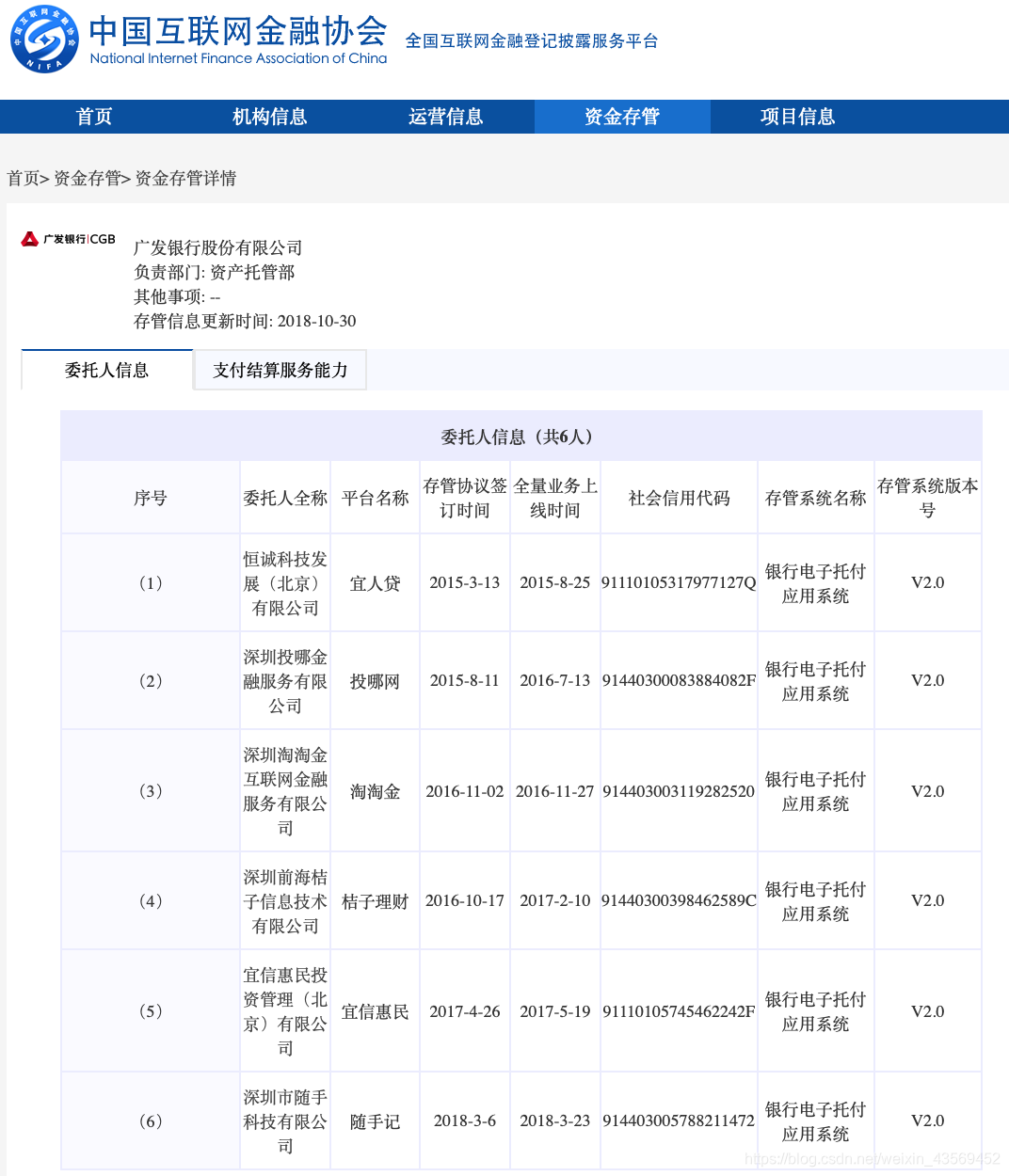Viewport: 1009px width, 1176px height.
Task: Select the 桔子理财 platform cell
Action: pyautogui.click(x=376, y=901)
